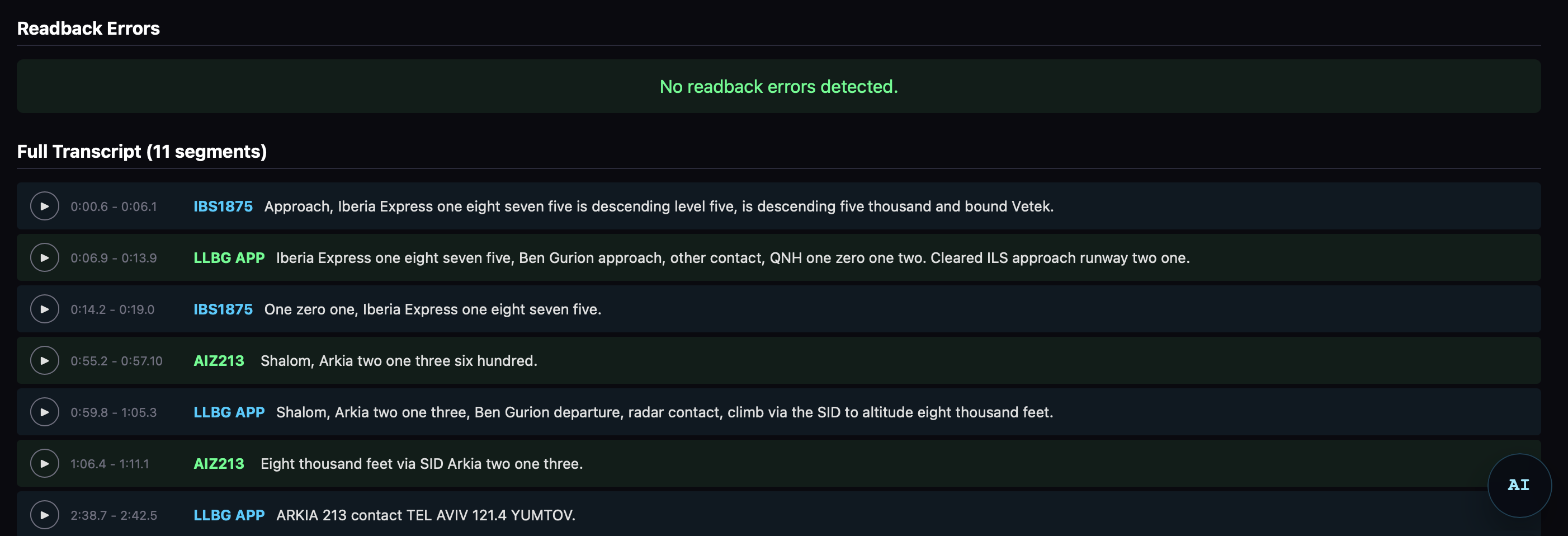This screenshot has width=1568, height=536.
Task: Click LLBG APP label at 0:59.8
Action: 229,412
